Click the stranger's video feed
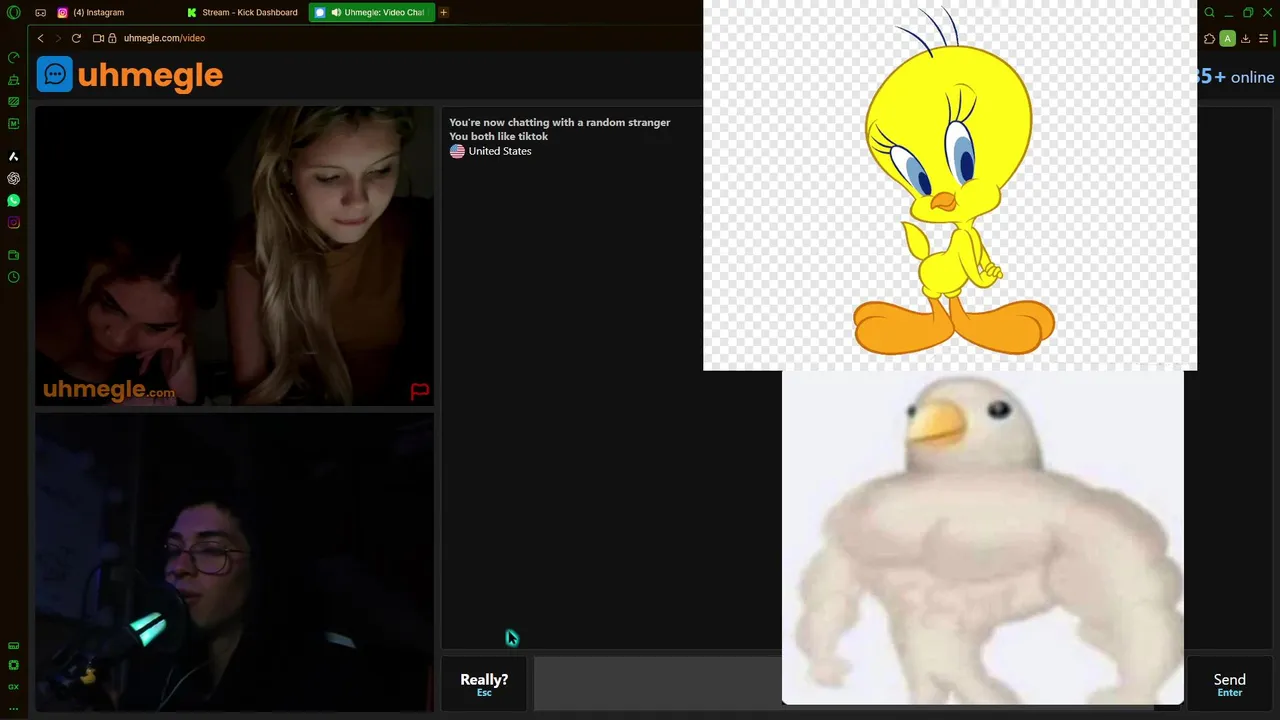 point(234,256)
